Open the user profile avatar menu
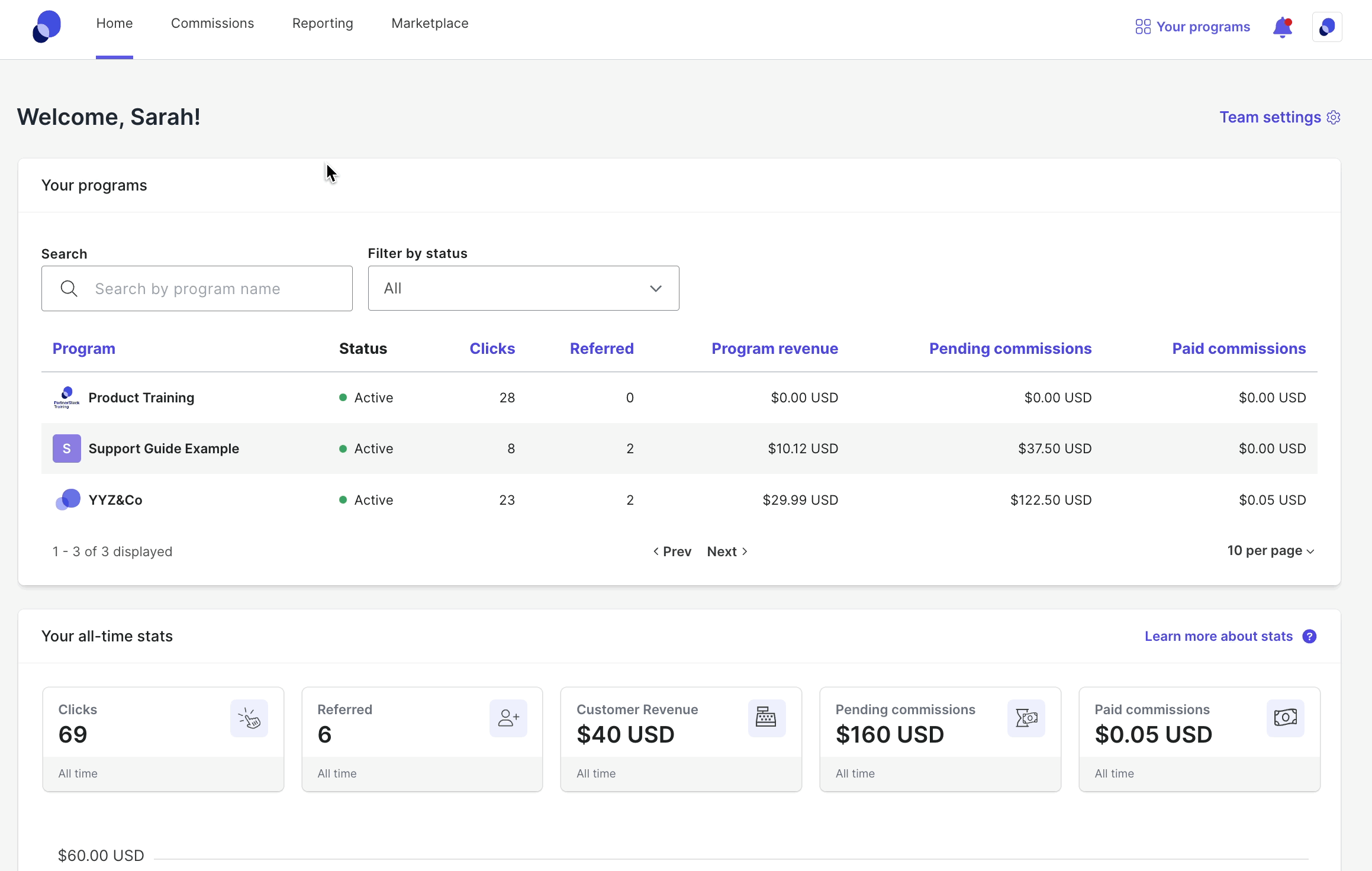 tap(1327, 27)
